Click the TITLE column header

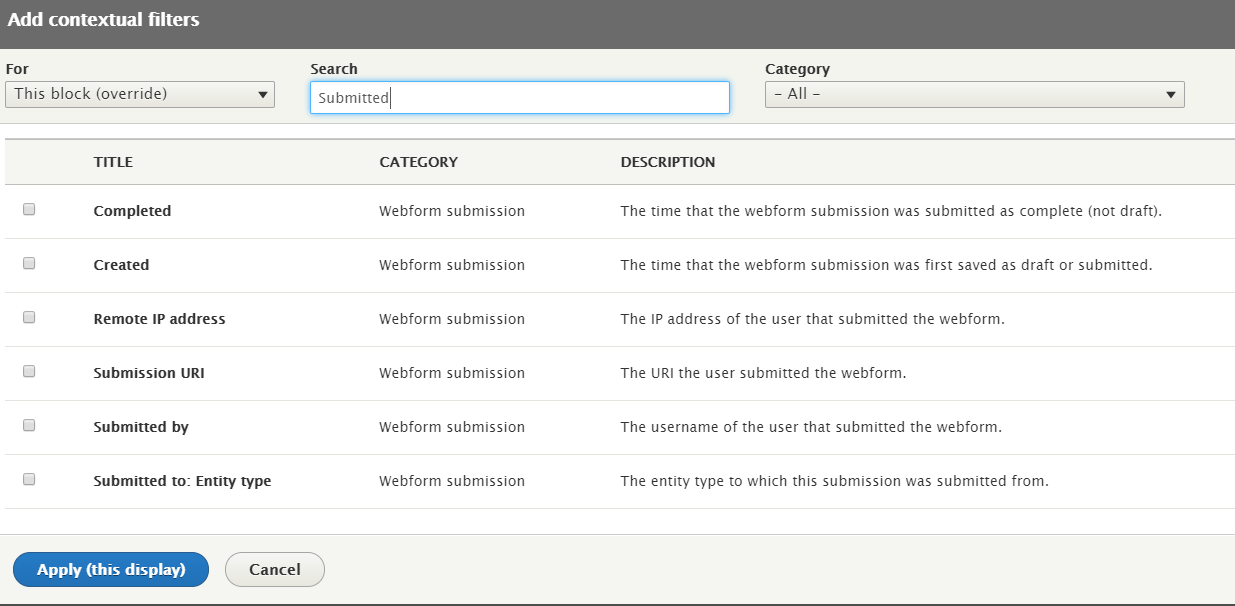tap(113, 161)
